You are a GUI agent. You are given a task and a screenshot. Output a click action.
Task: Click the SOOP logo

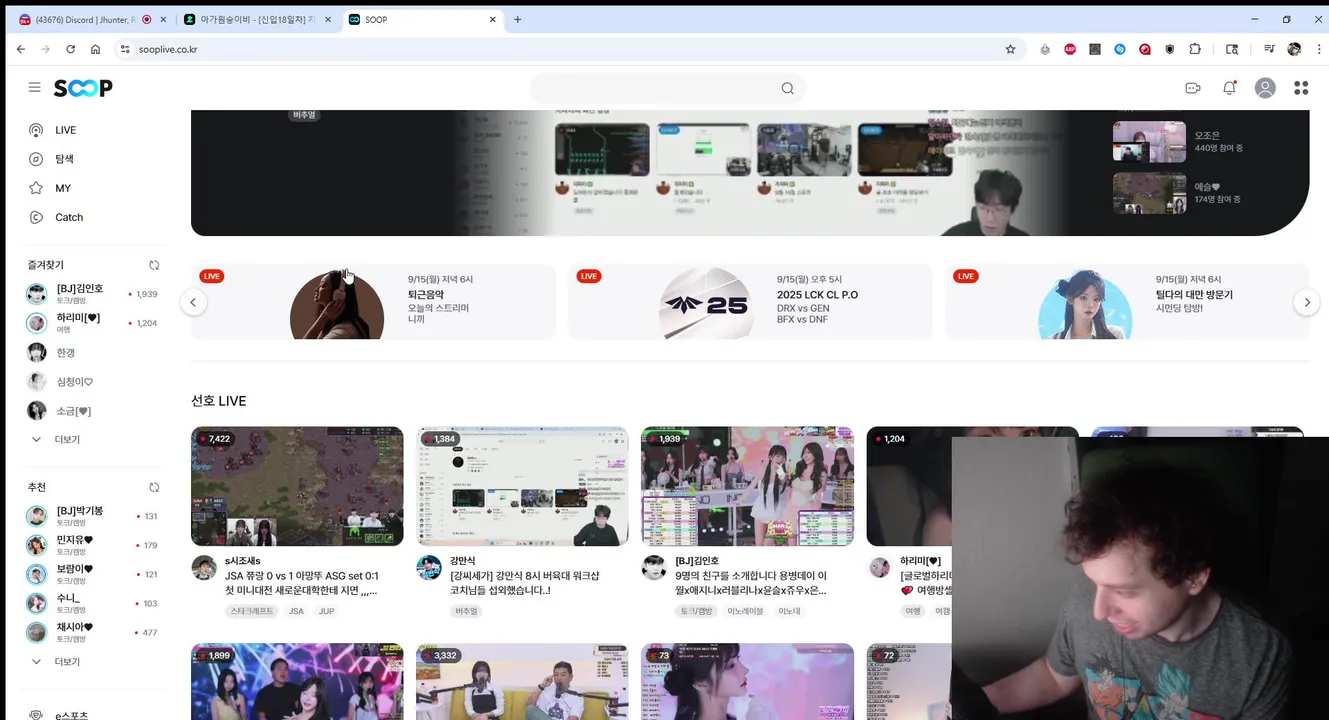click(x=83, y=88)
